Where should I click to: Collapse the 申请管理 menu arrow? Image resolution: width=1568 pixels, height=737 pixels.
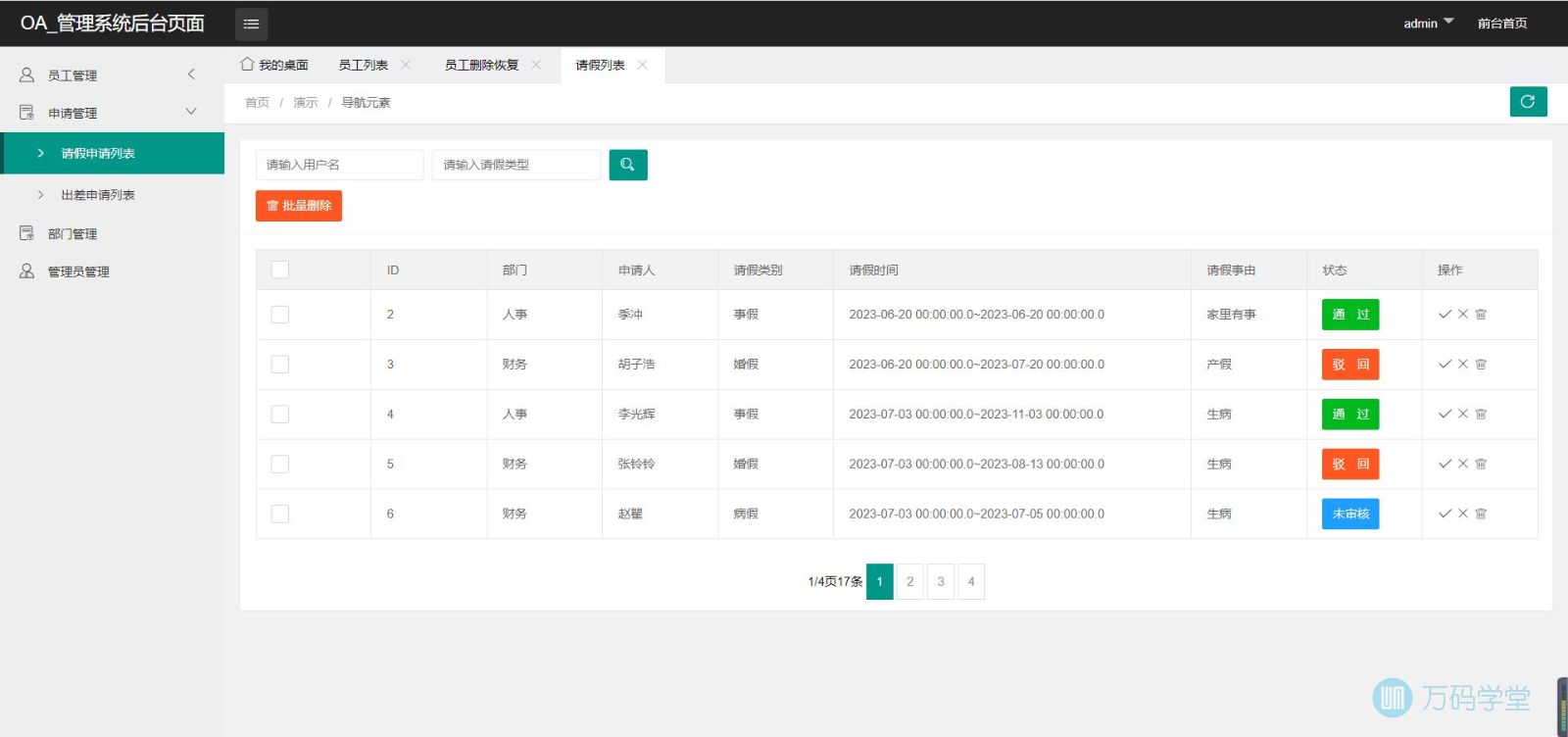point(191,112)
